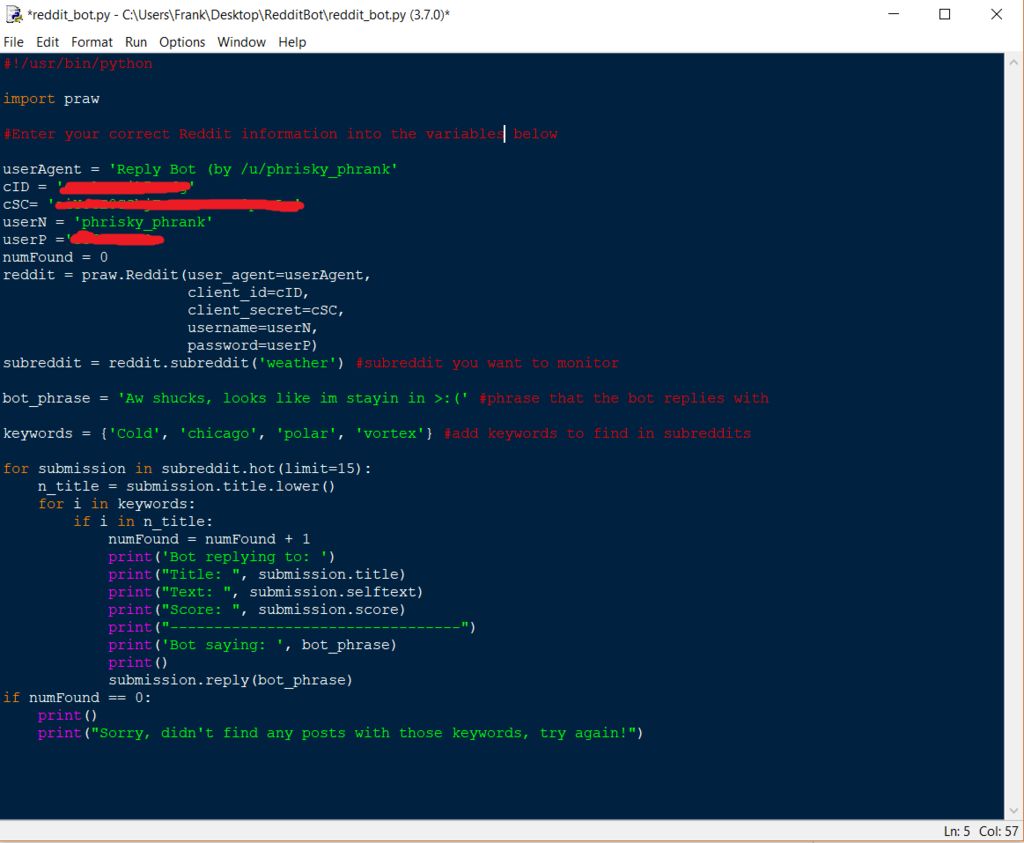Screen dimensions: 1024x843
Task: Click 'n_title = submission.title.lower()' line
Action: coord(186,486)
